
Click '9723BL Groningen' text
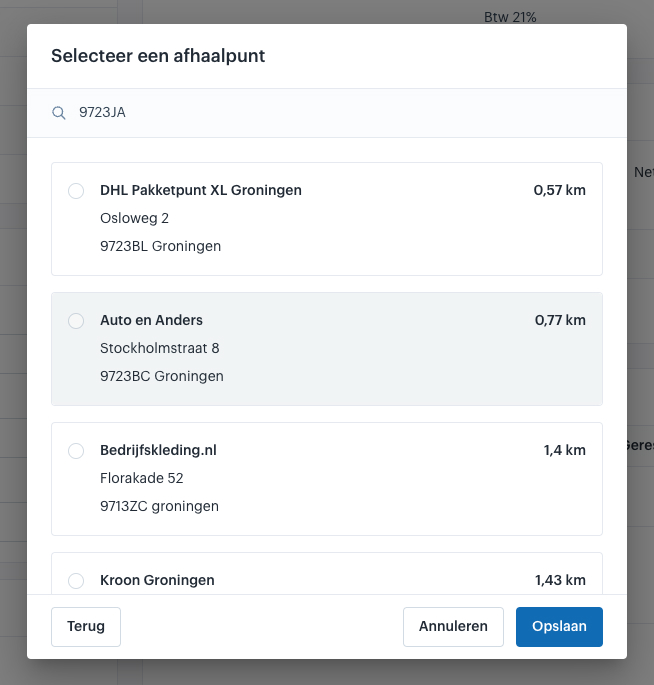160,246
